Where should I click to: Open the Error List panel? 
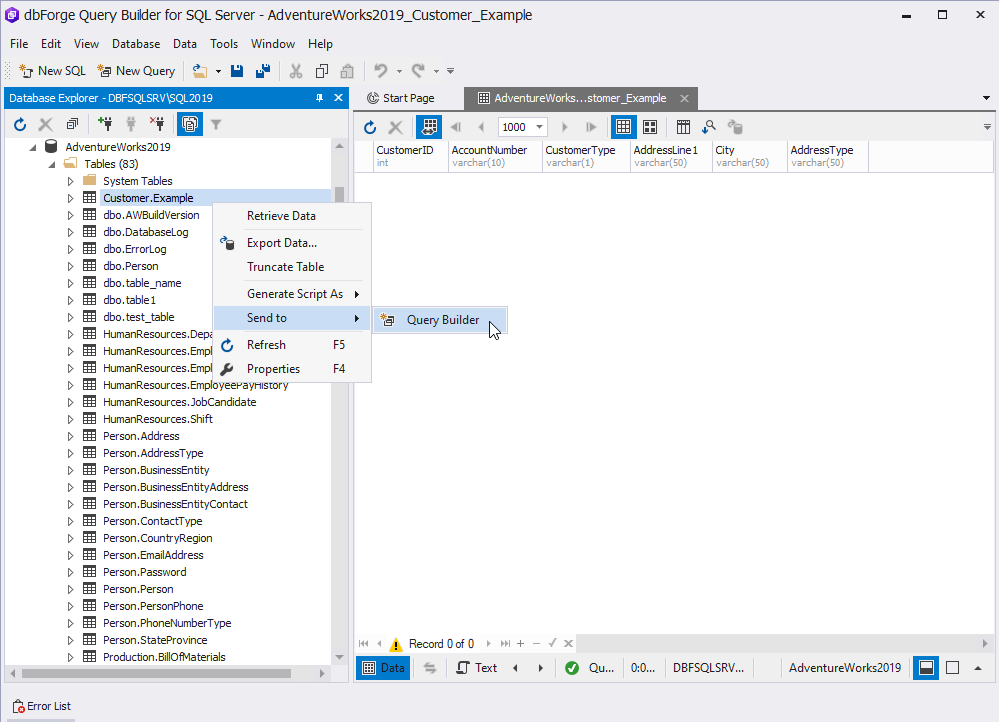pos(41,706)
